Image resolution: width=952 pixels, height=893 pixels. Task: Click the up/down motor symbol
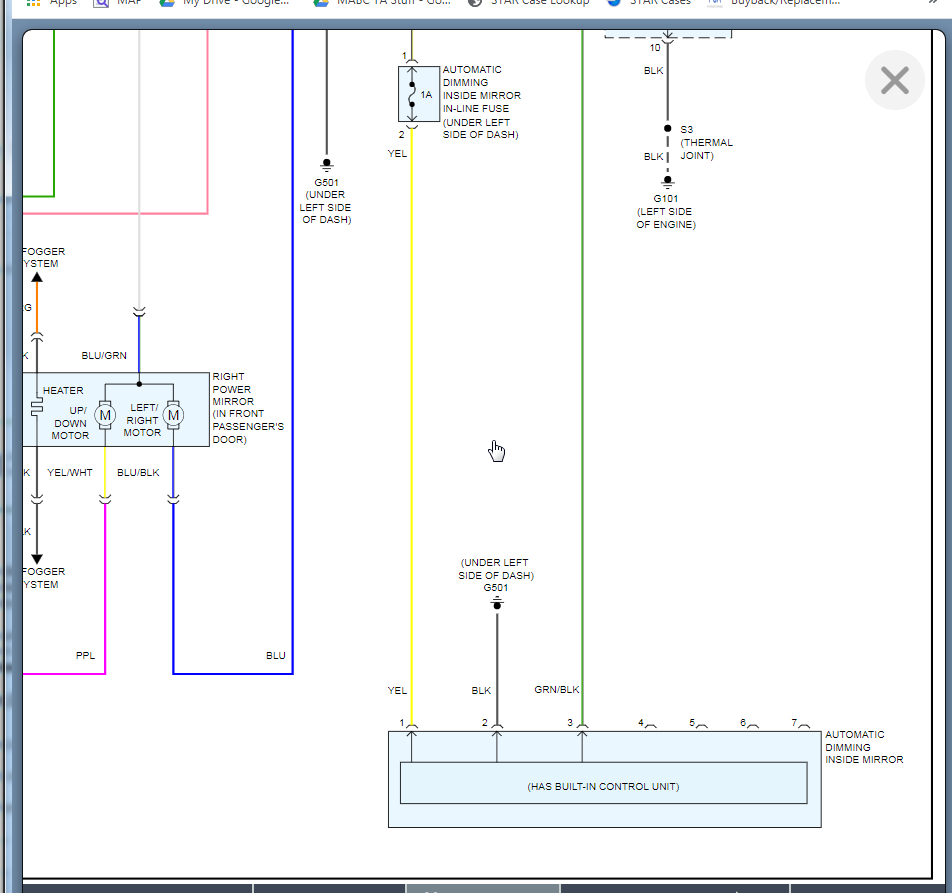click(105, 415)
